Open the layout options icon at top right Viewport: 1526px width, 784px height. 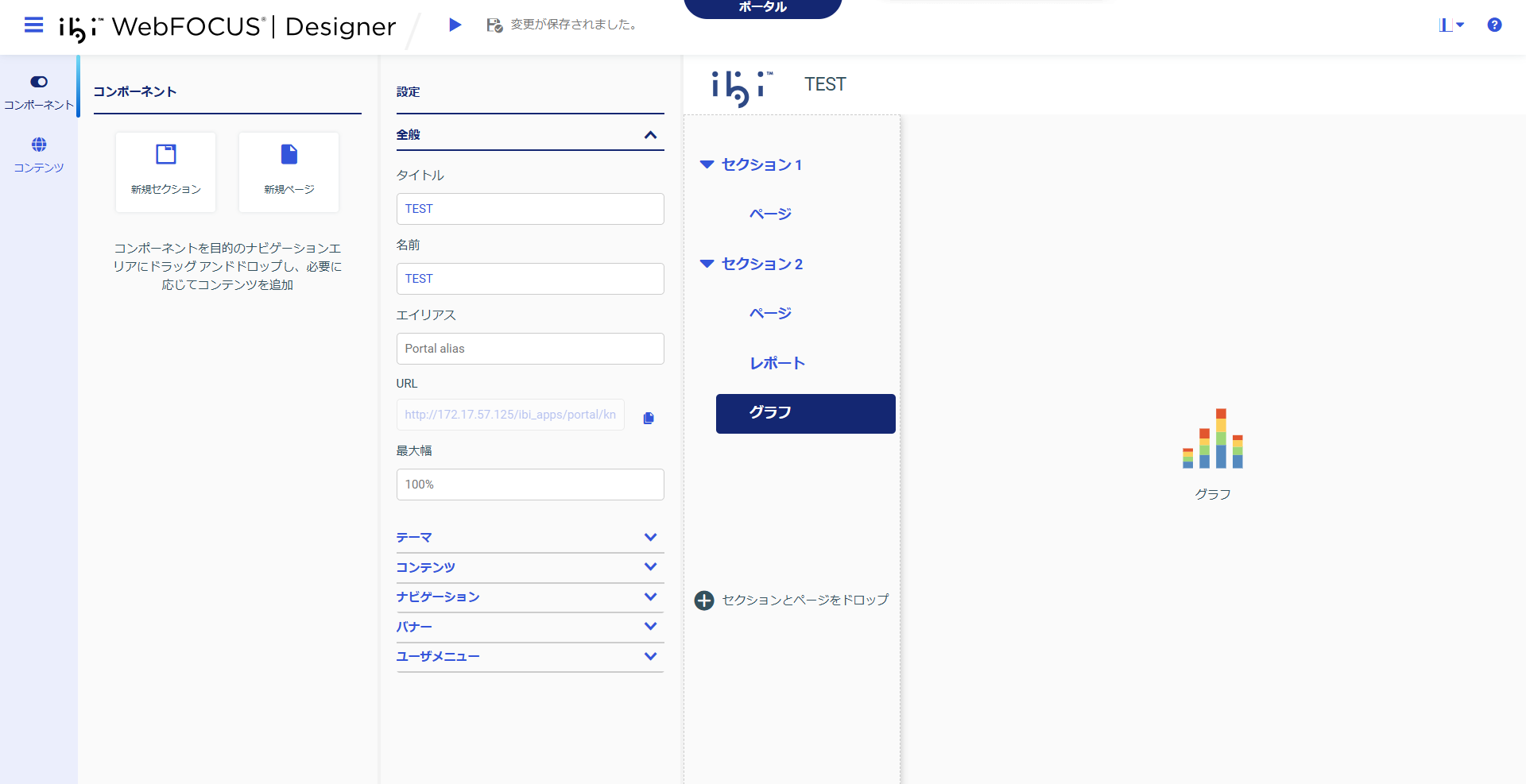click(x=1448, y=25)
